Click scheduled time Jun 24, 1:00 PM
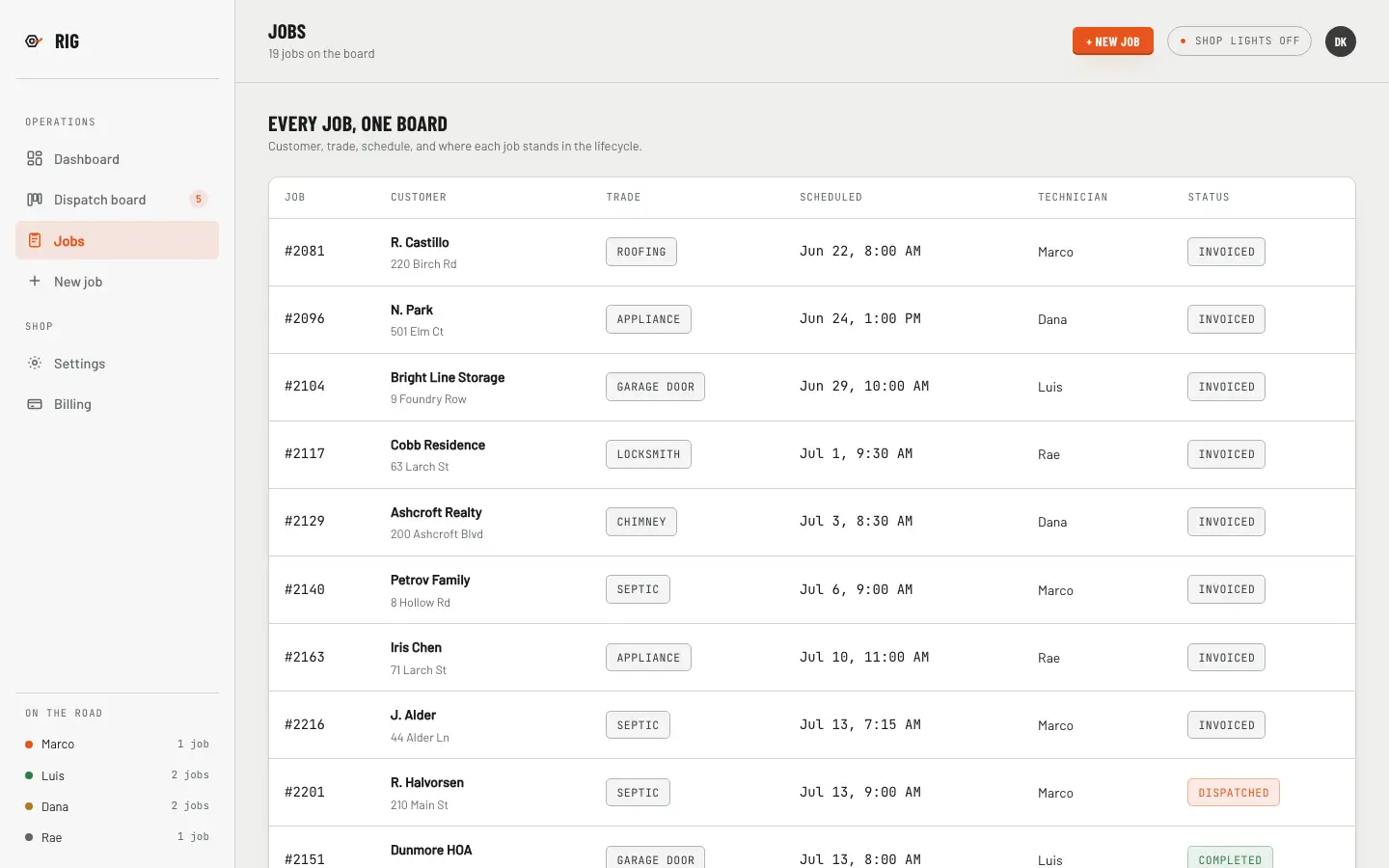This screenshot has width=1389, height=868. click(860, 318)
